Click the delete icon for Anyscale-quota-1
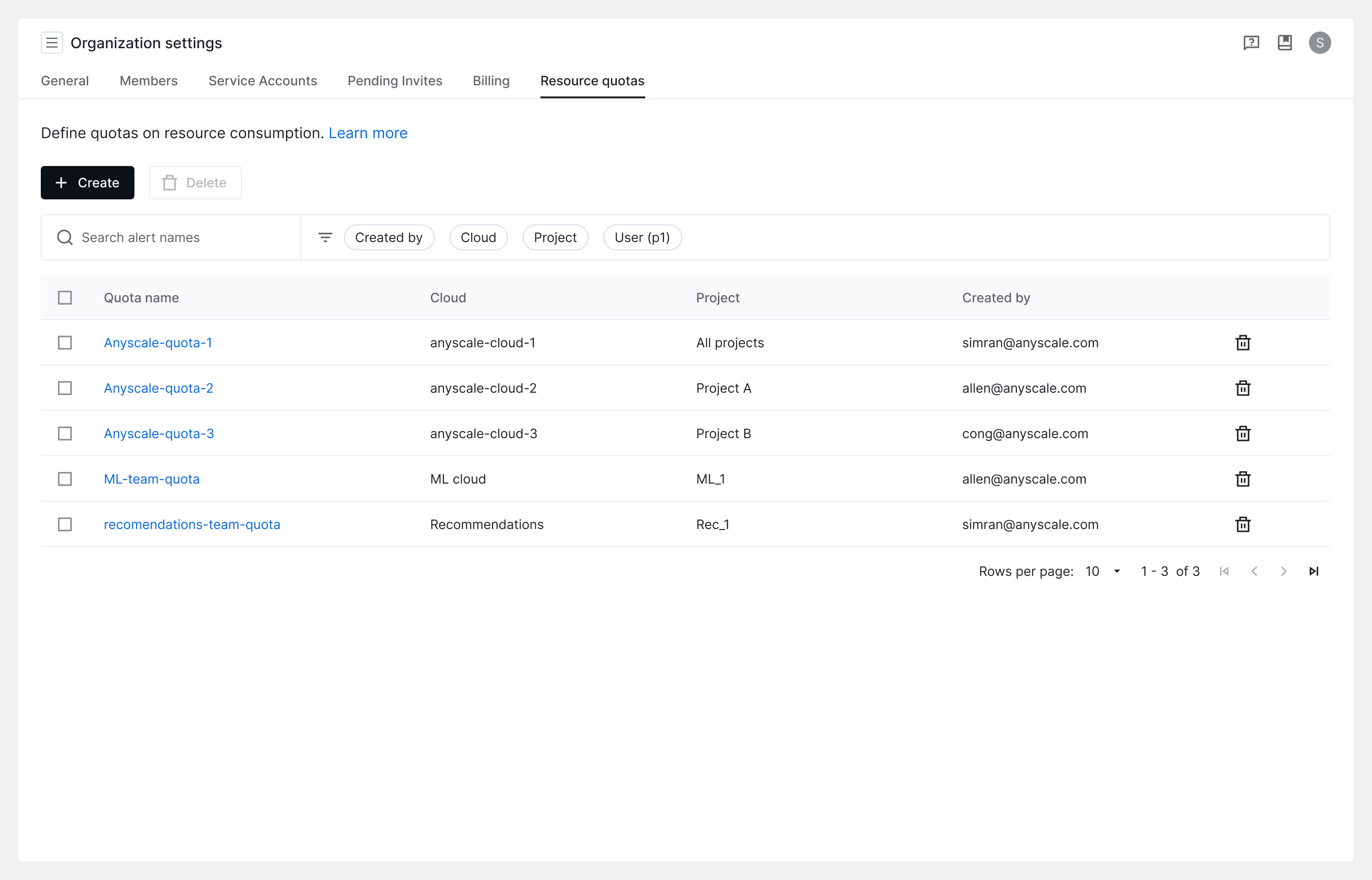This screenshot has width=1372, height=880. [x=1243, y=343]
